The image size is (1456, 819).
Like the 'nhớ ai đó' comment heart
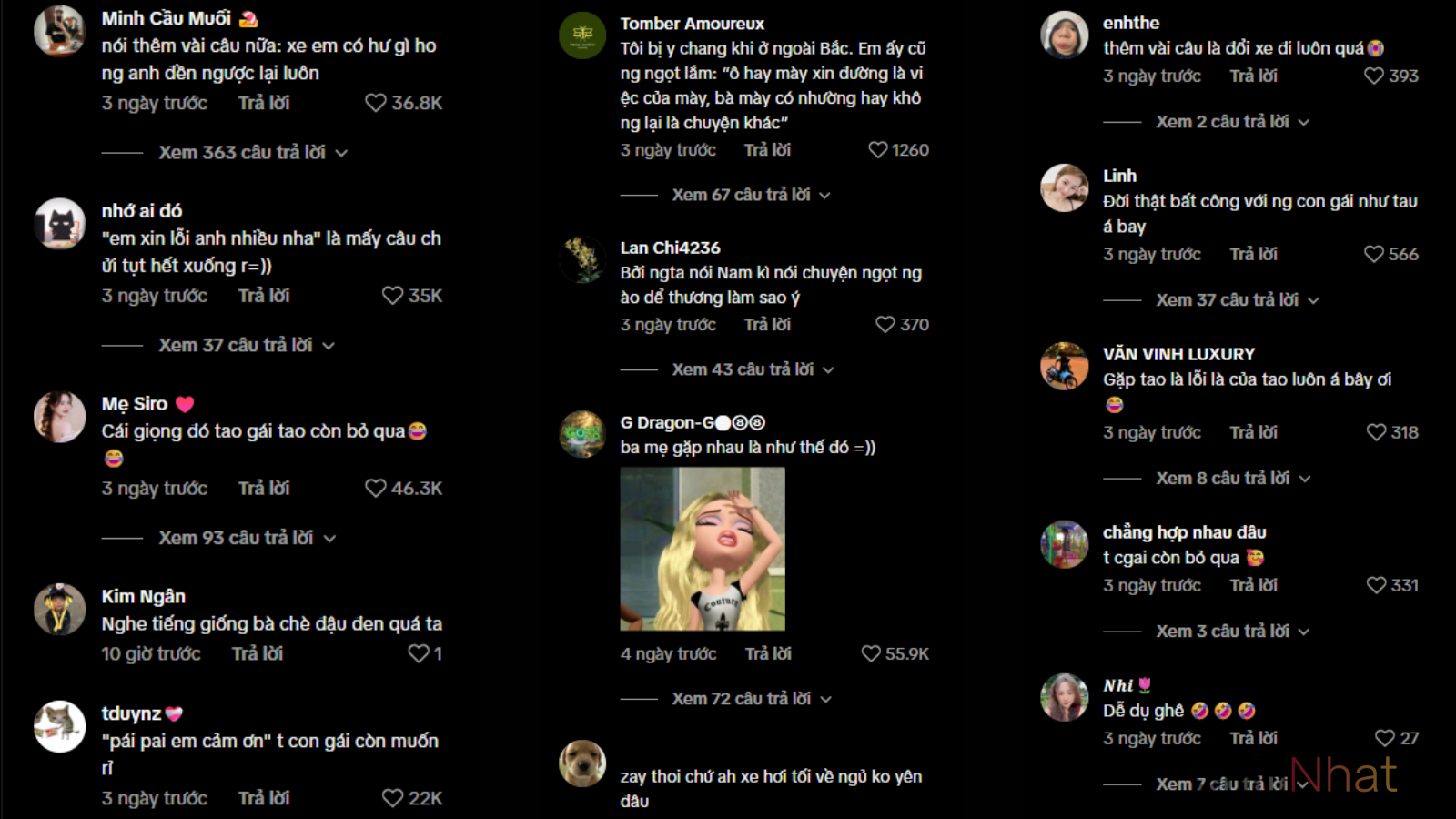pos(392,296)
